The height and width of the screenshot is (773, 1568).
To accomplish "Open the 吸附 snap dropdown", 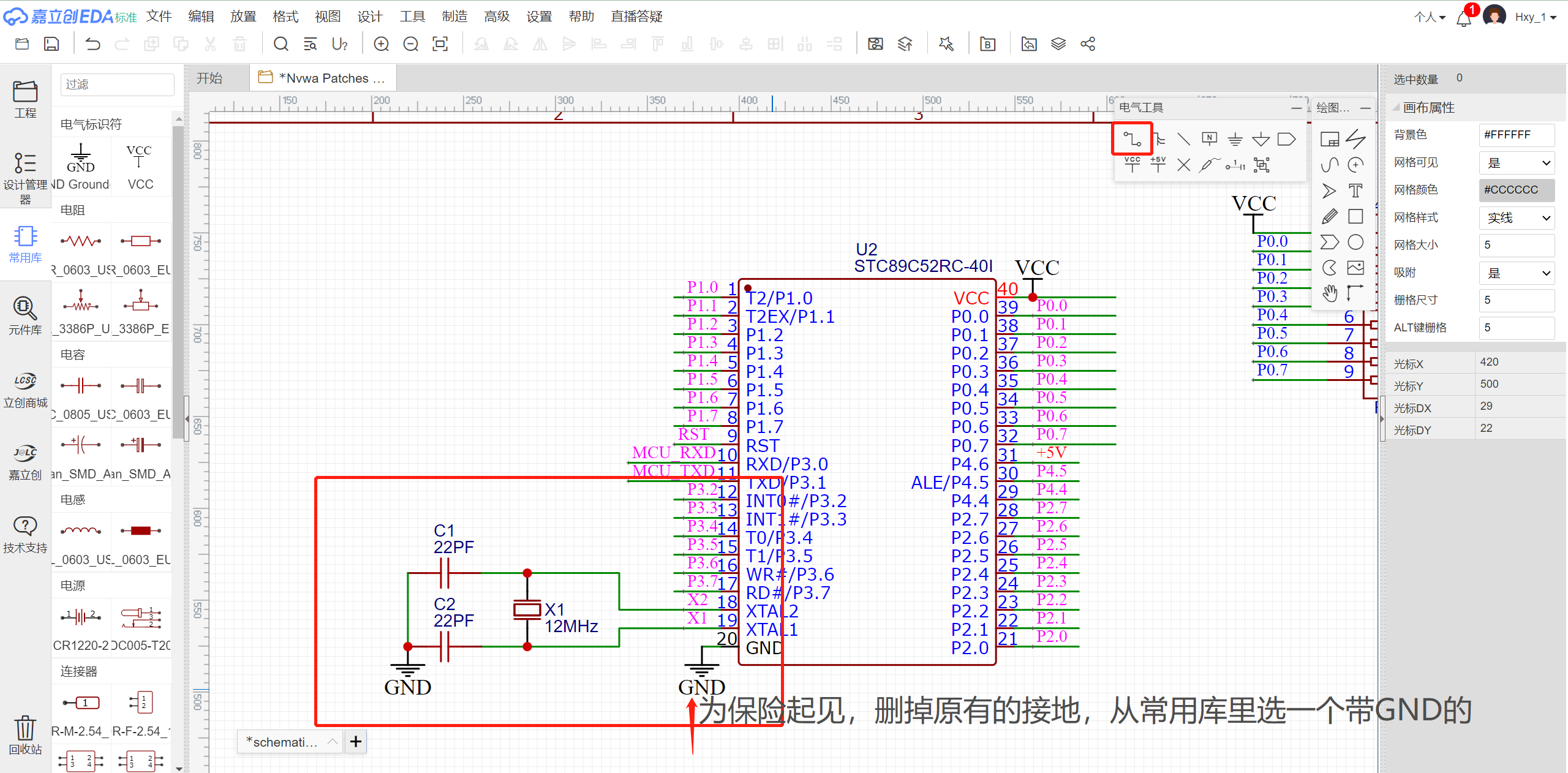I will point(1517,273).
